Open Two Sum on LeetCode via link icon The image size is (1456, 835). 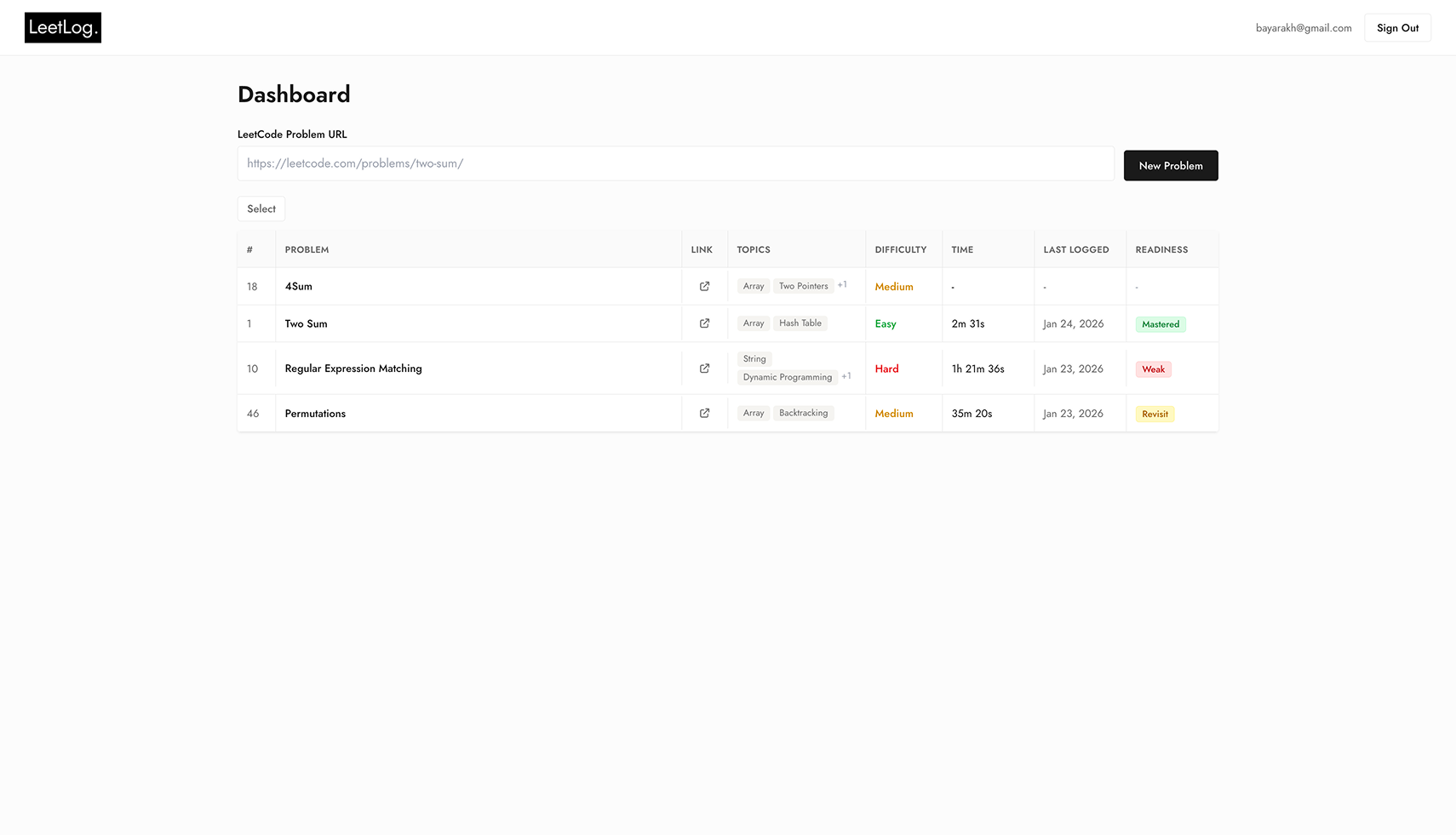point(704,323)
